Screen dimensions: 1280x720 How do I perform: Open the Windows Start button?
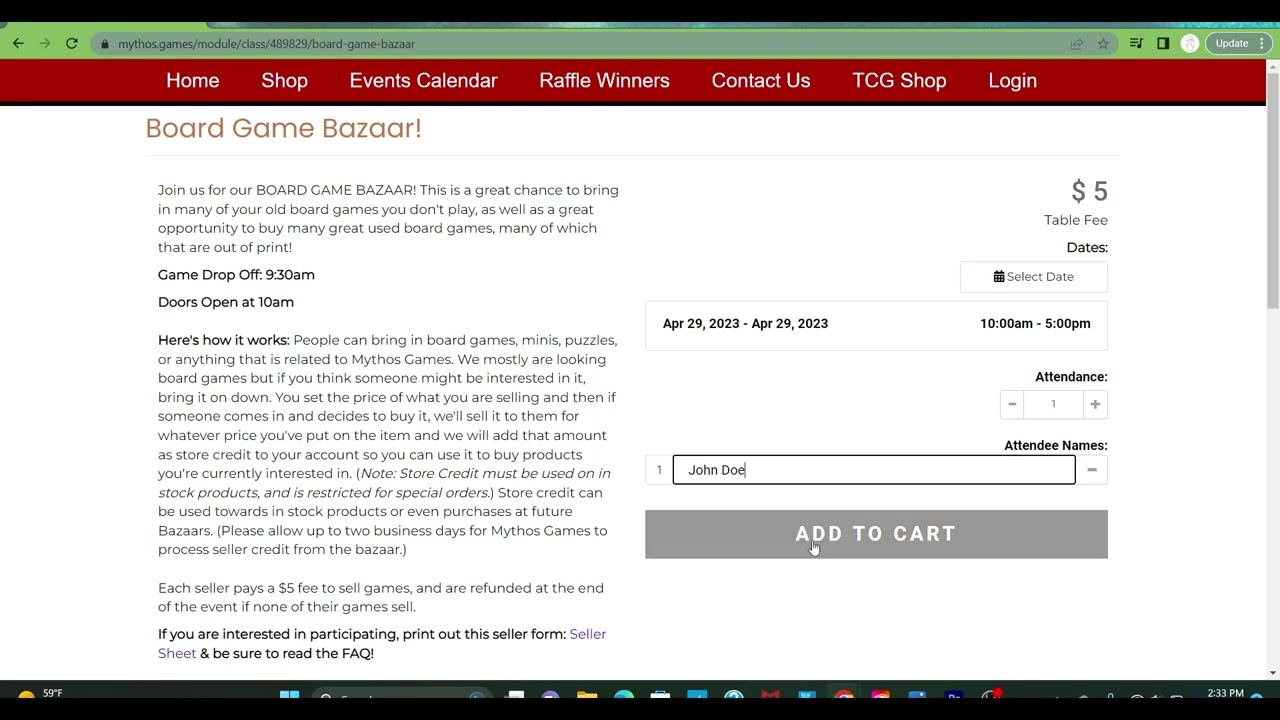click(289, 697)
